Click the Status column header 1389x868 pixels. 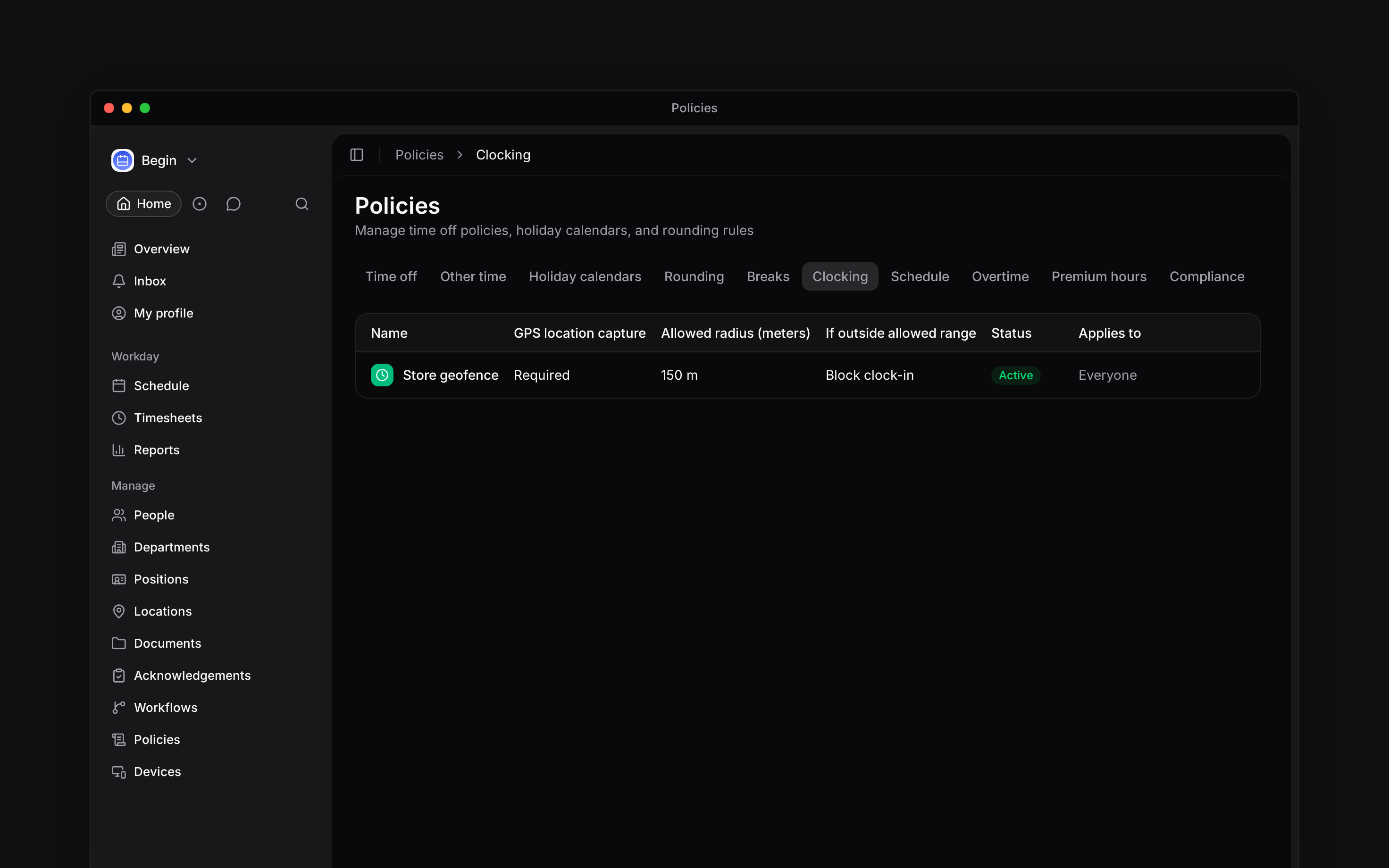click(x=1012, y=334)
